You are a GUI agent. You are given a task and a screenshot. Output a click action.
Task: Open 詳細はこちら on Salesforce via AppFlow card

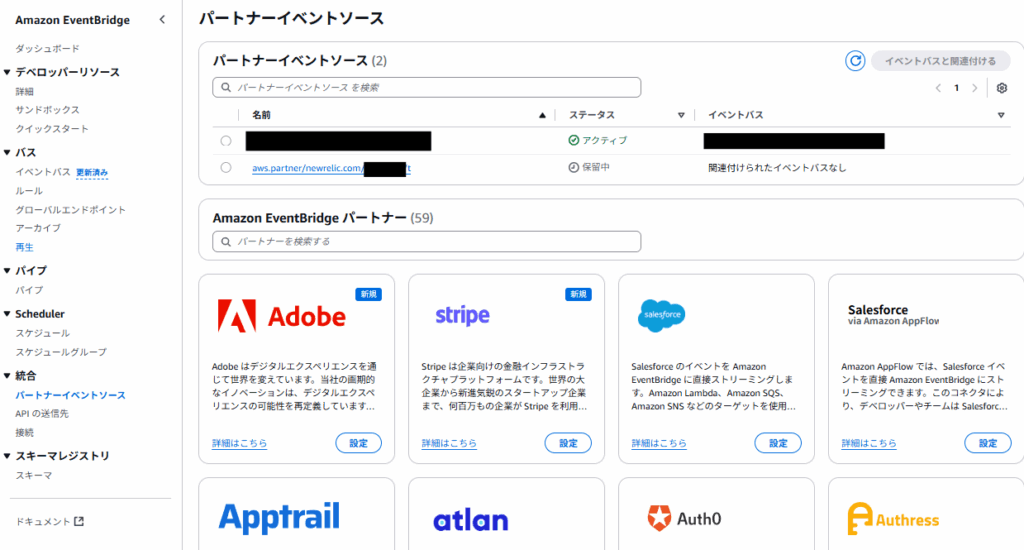tap(869, 443)
